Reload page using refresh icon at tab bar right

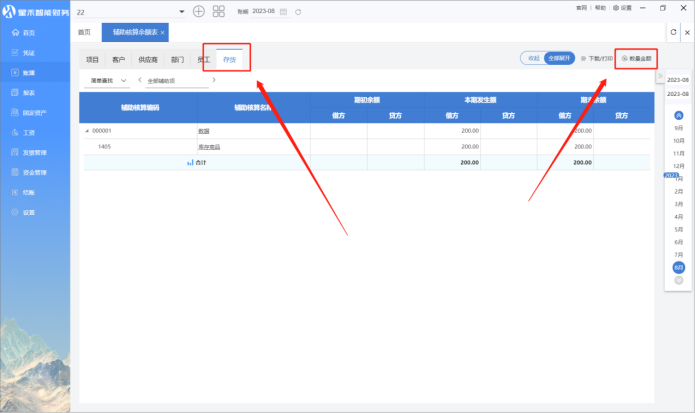tap(673, 33)
